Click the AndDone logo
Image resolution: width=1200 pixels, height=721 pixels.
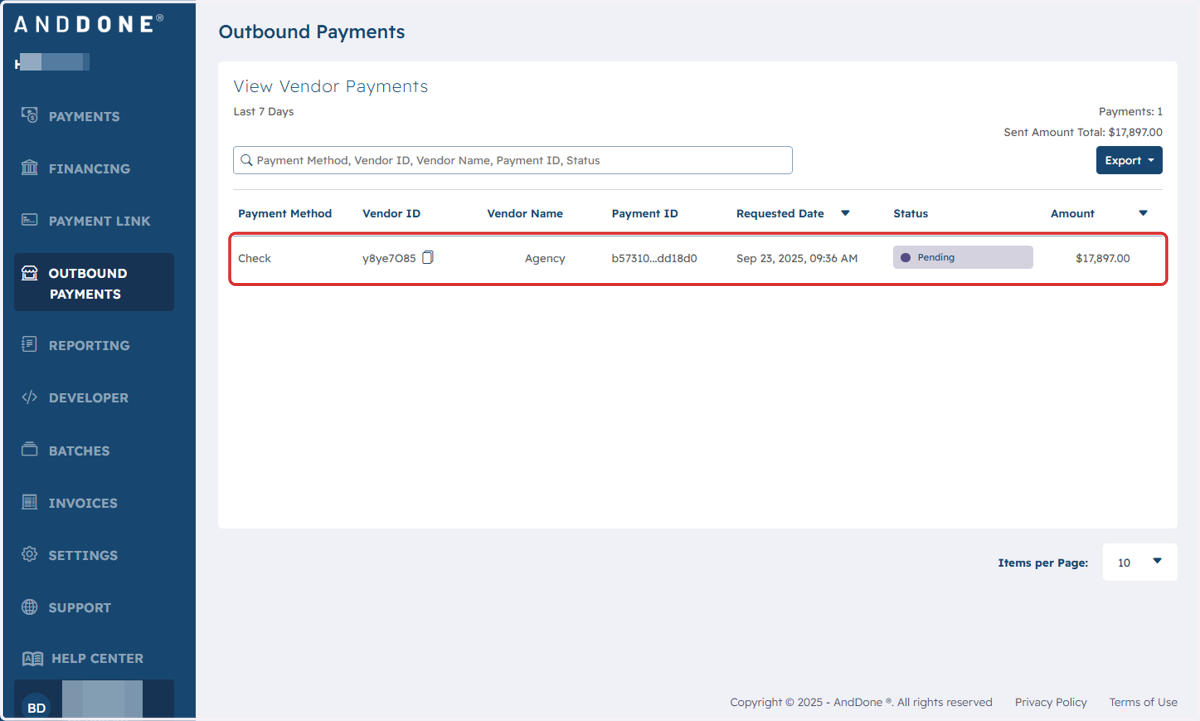[x=88, y=25]
